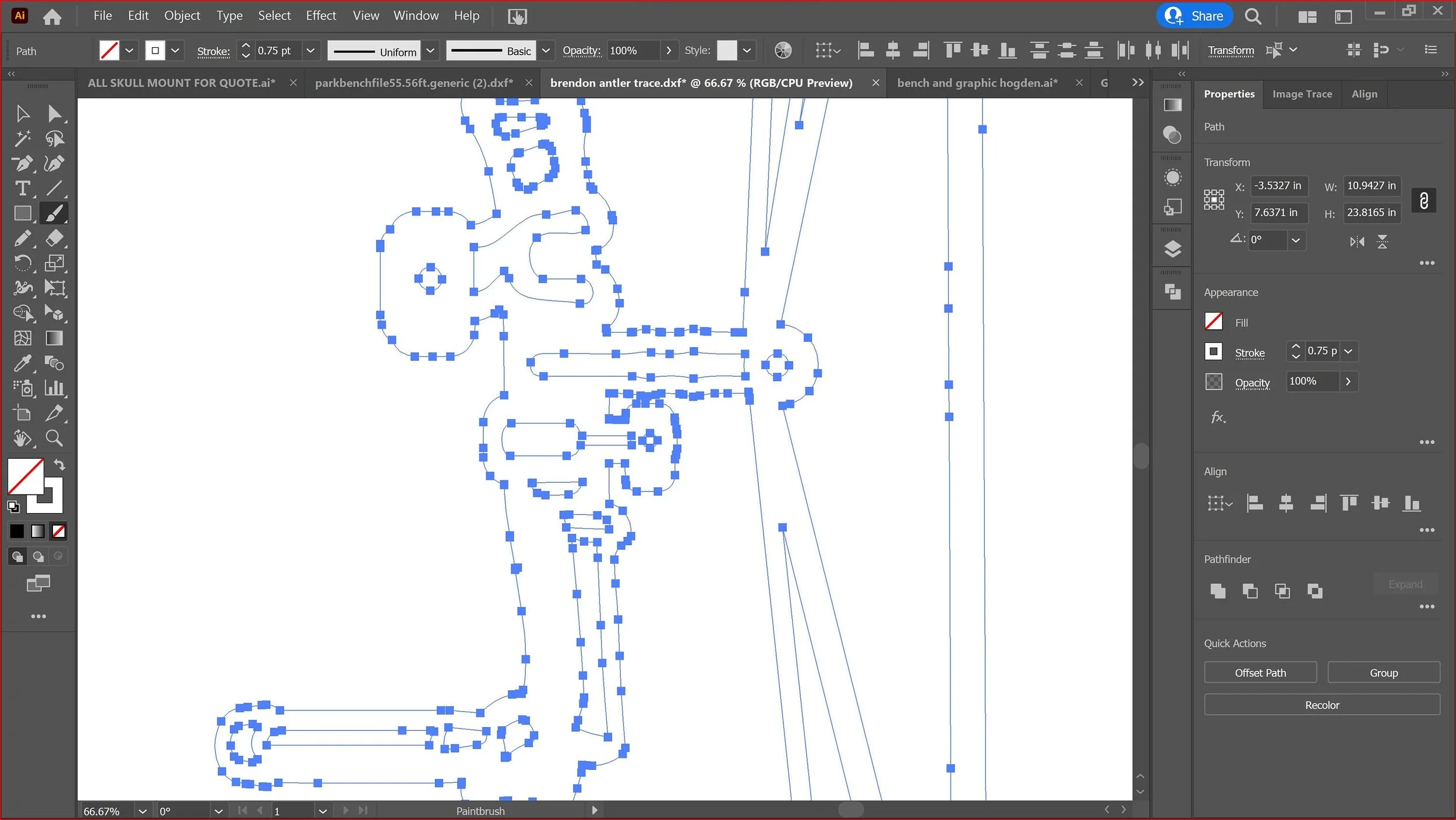The height and width of the screenshot is (820, 1456).
Task: Select the Type tool
Action: pos(23,188)
